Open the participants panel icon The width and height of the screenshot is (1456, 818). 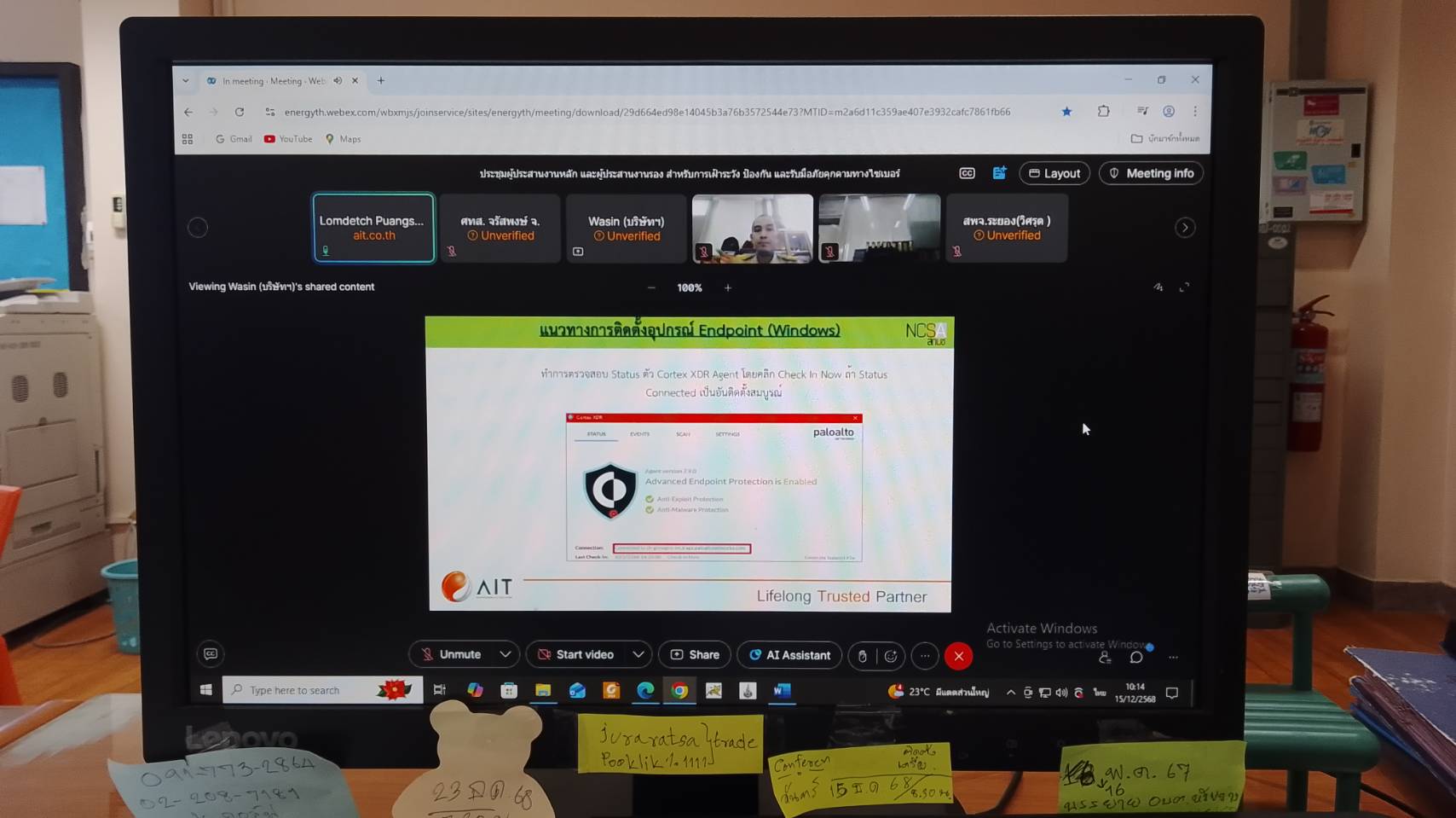point(1105,657)
